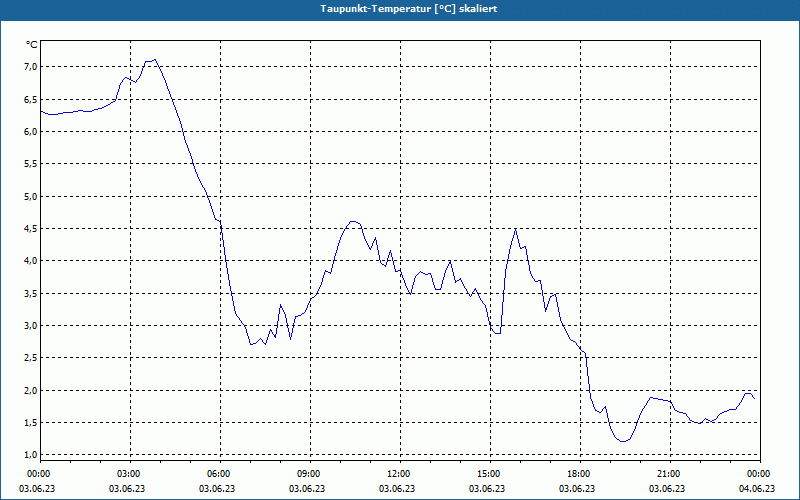Select the 03.06.23 date beneath 09:00
800x500 pixels.
307,488
